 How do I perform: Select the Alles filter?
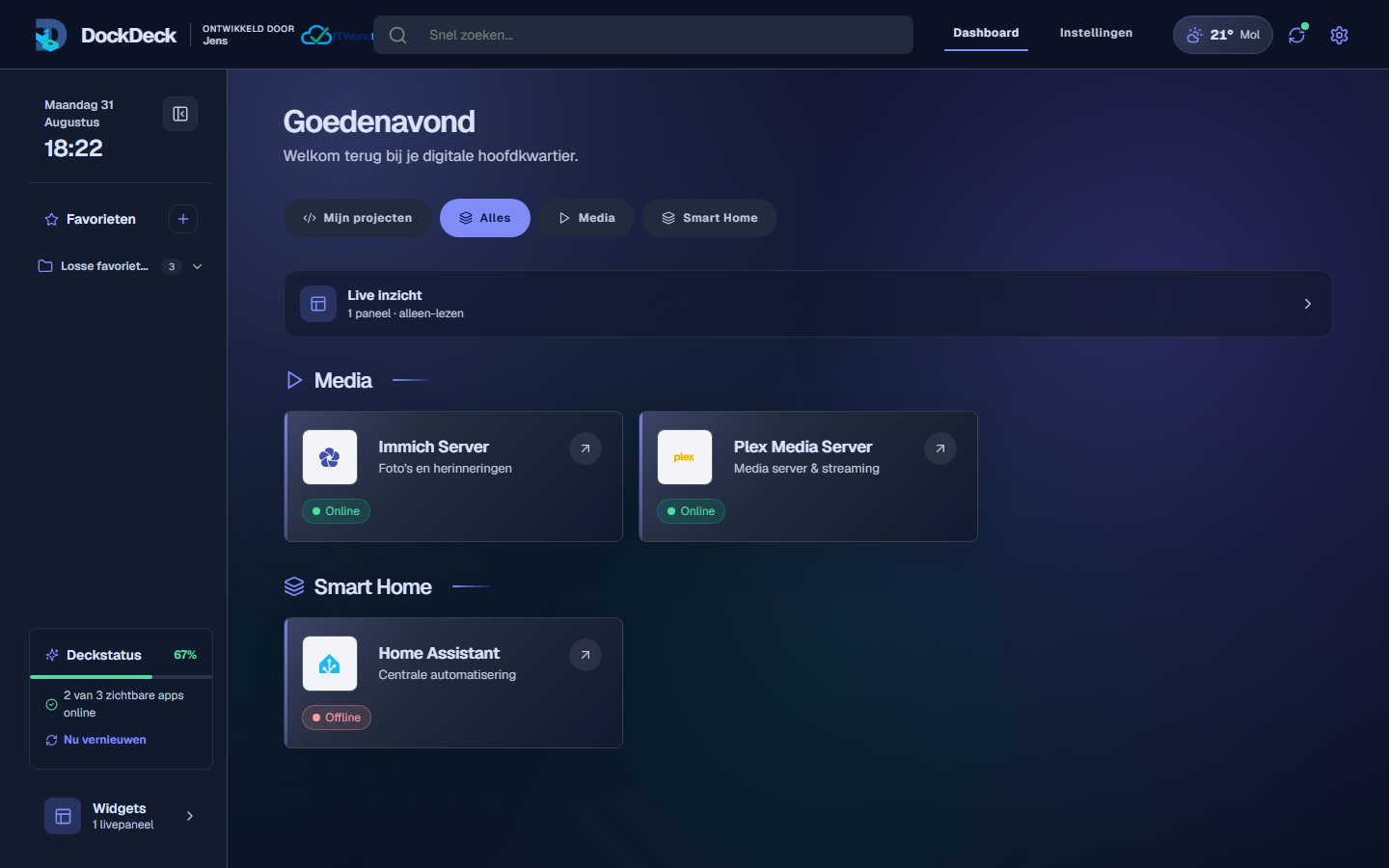(485, 218)
